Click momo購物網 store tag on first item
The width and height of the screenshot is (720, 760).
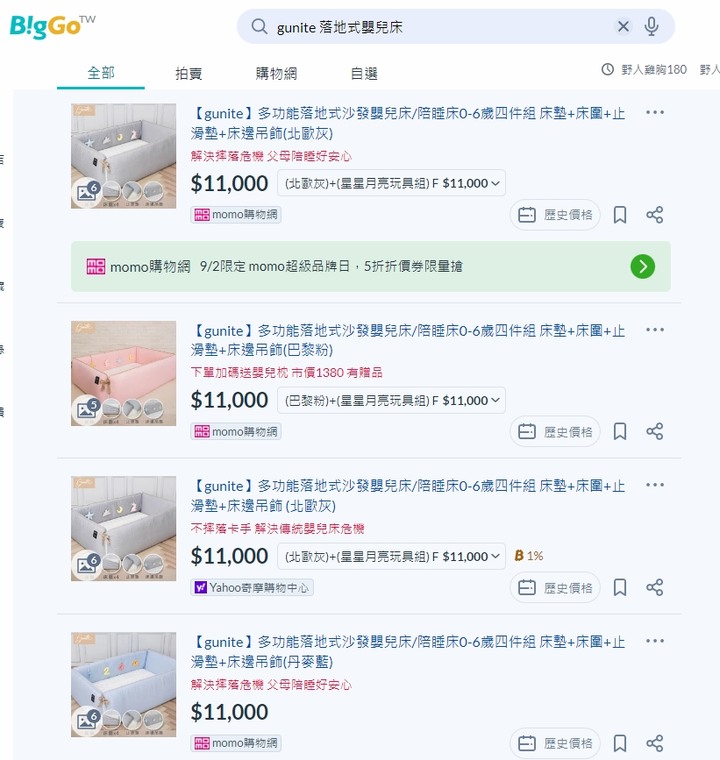click(236, 215)
